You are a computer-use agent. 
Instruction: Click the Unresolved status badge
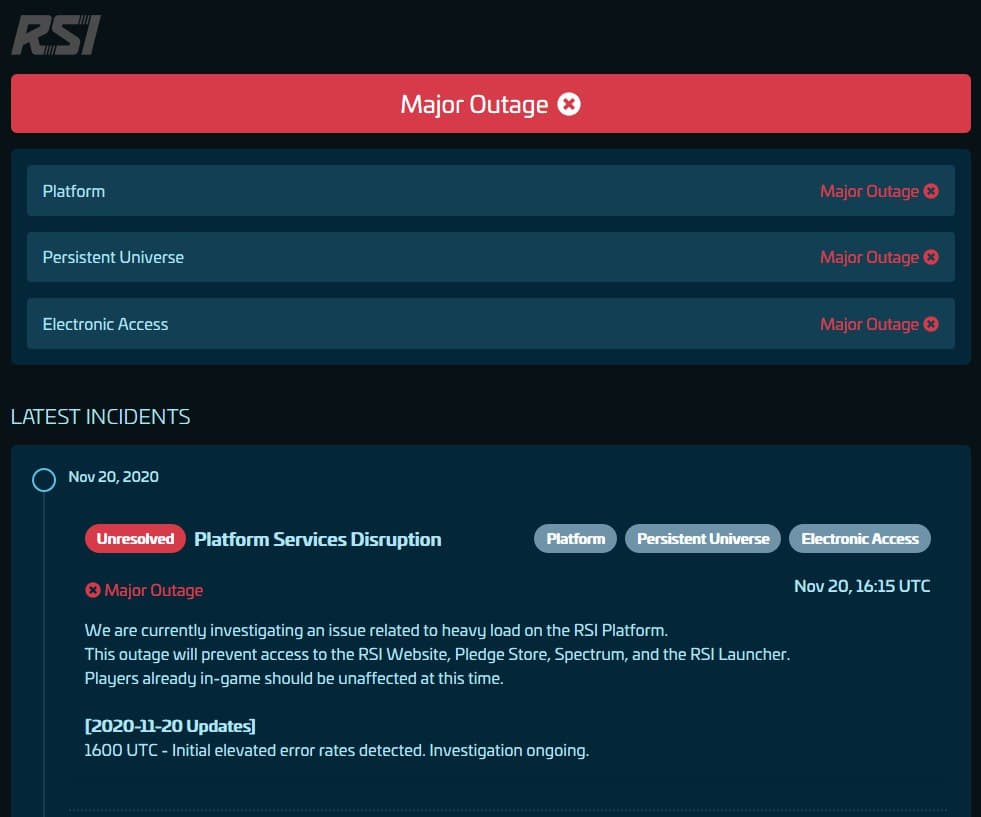pos(135,539)
